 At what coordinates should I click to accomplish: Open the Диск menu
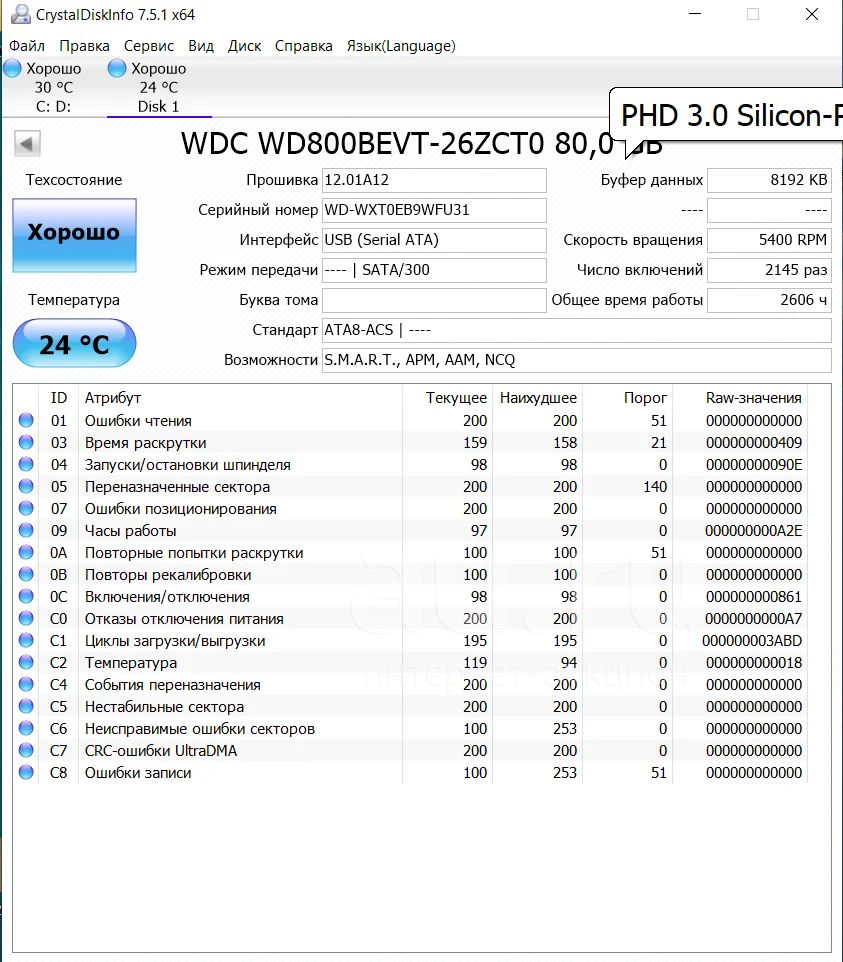coord(244,46)
